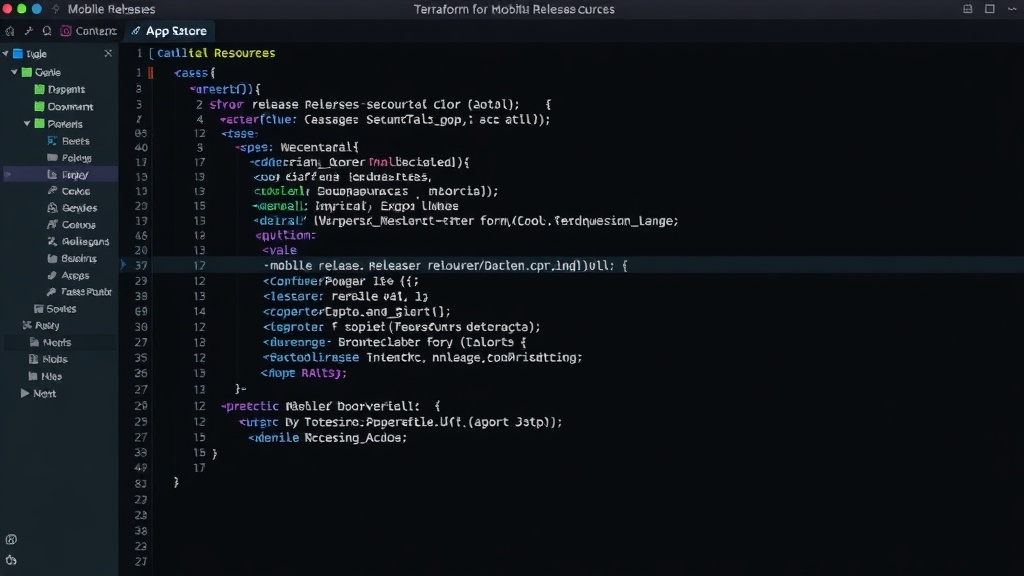The width and height of the screenshot is (1024, 576).
Task: Close the sidebar panel with the X
Action: 108,54
